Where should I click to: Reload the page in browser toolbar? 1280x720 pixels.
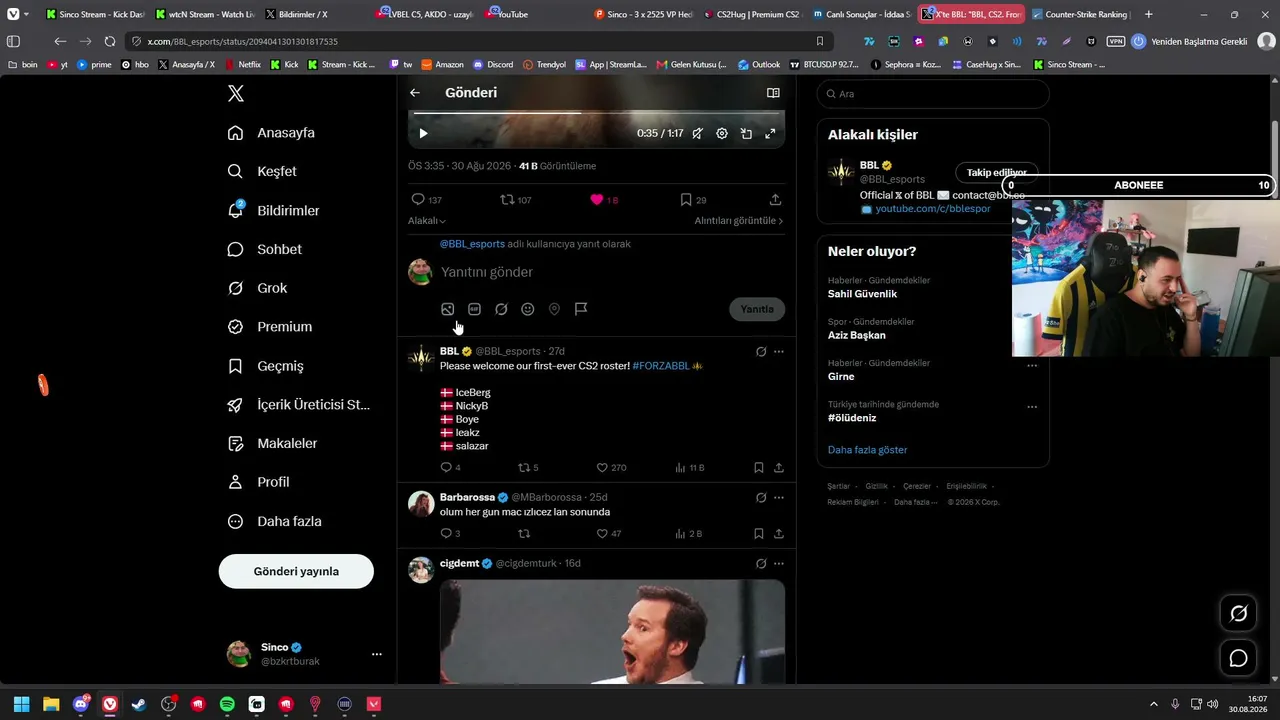[110, 41]
